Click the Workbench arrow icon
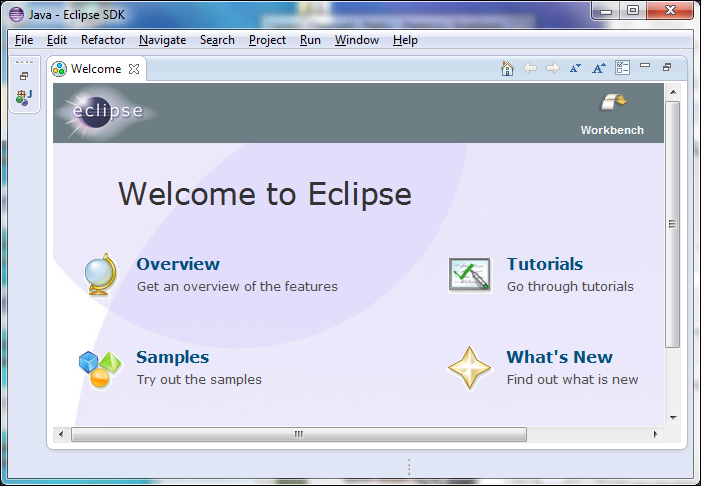Screen dimensions: 701x486 coord(613,102)
